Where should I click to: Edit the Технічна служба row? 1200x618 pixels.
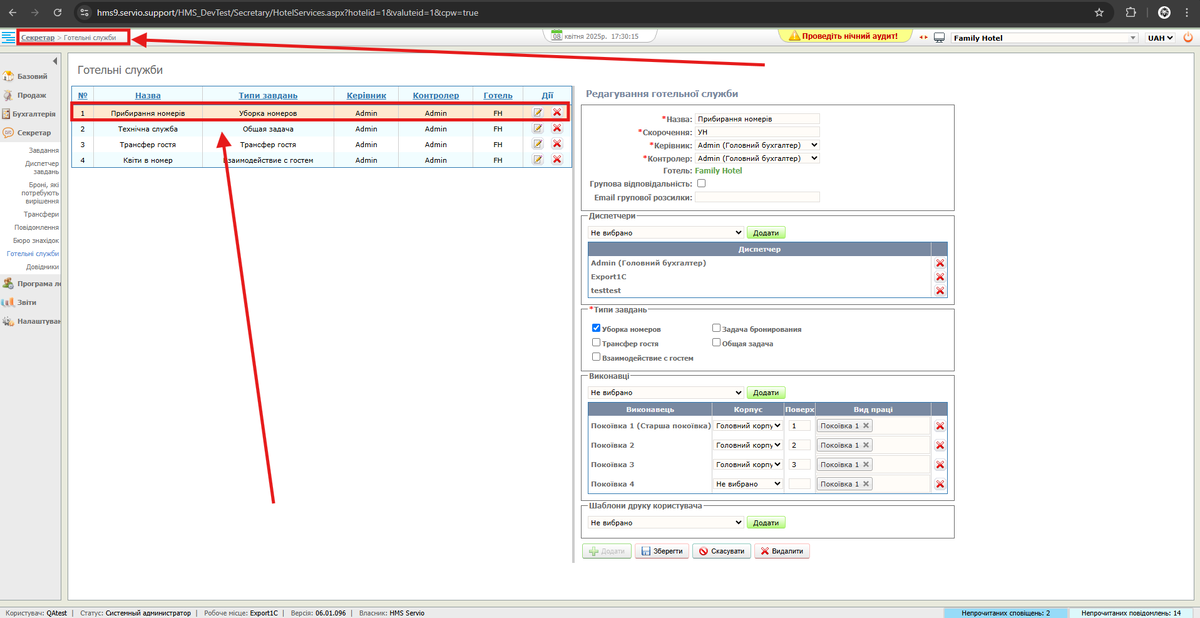pyautogui.click(x=538, y=129)
